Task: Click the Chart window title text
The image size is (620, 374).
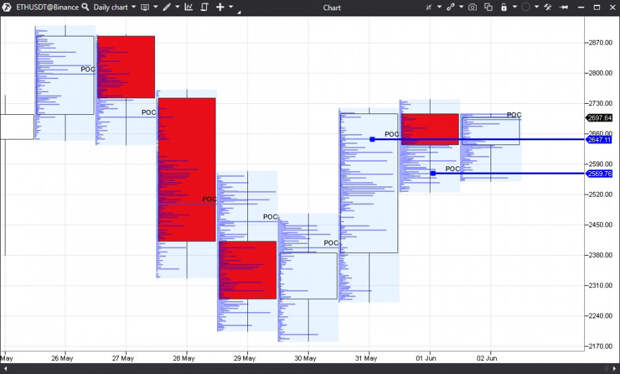Action: 331,8
